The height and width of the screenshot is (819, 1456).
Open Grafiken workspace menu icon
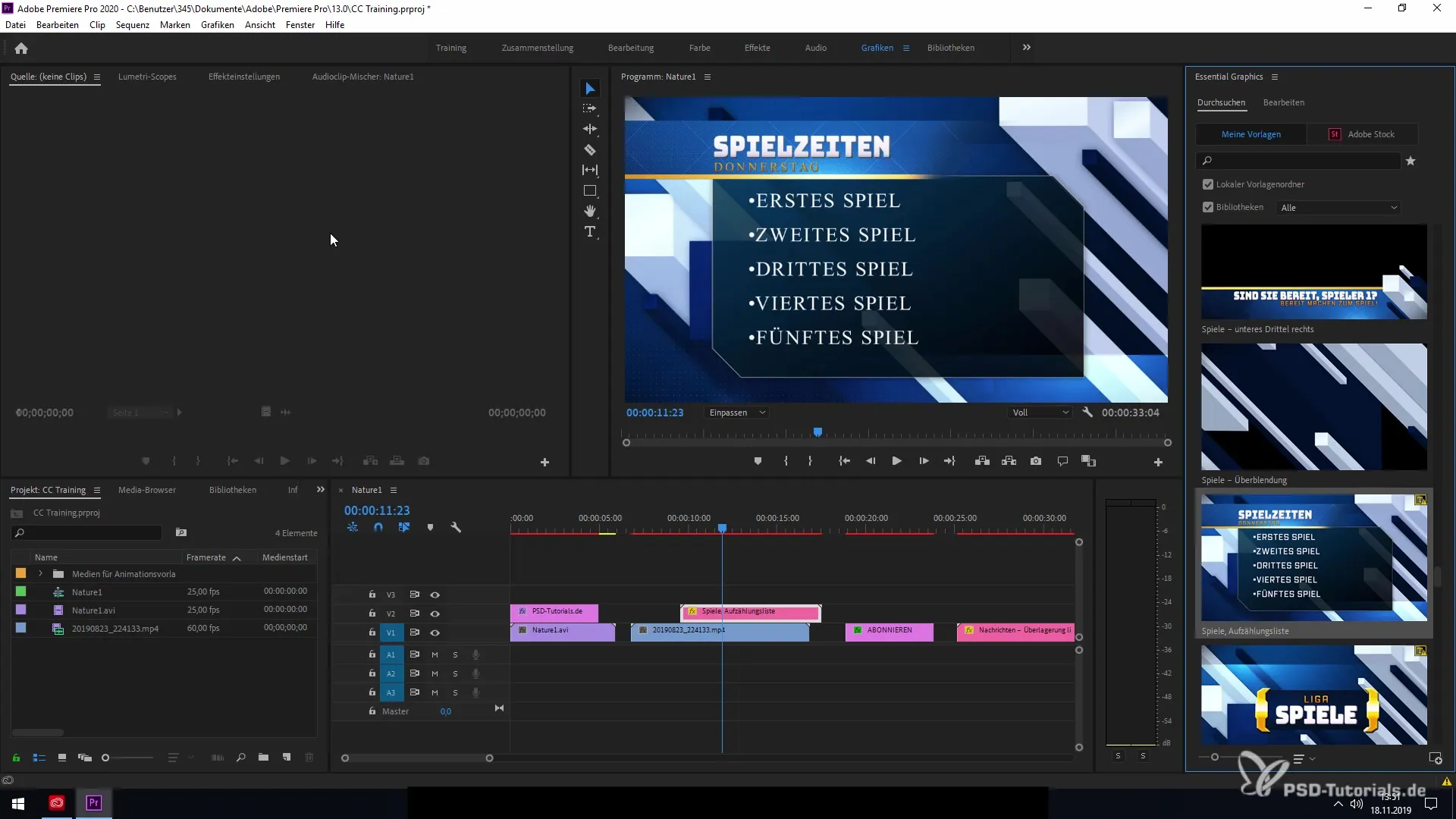[x=905, y=48]
